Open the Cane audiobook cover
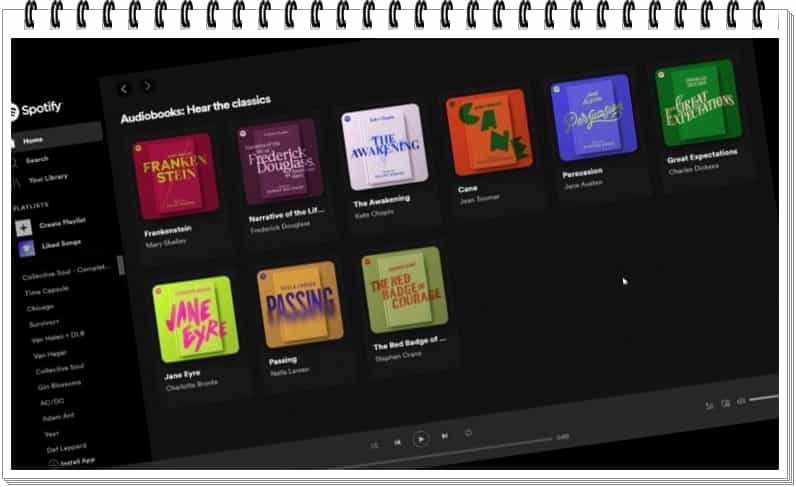796x487 pixels. (x=489, y=132)
